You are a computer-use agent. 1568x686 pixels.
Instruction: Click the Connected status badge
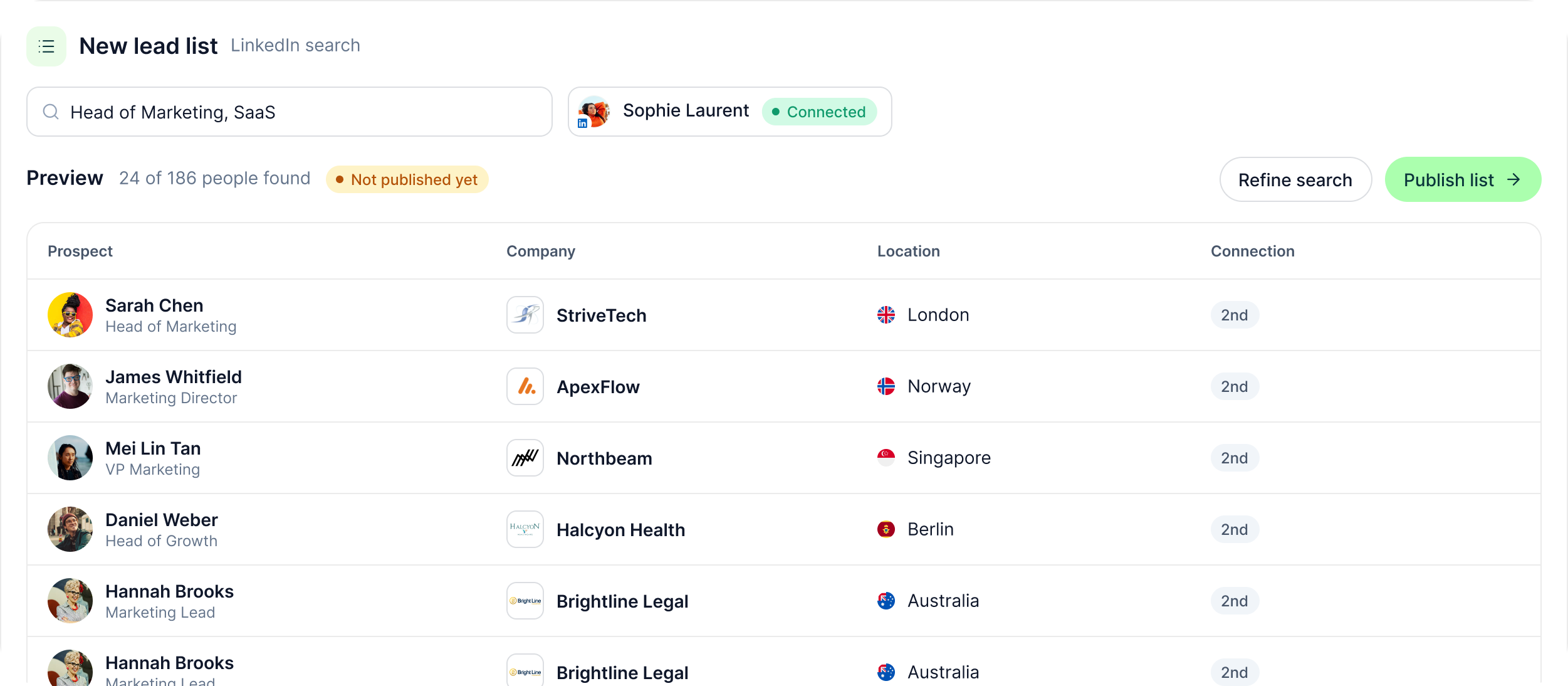click(x=819, y=112)
